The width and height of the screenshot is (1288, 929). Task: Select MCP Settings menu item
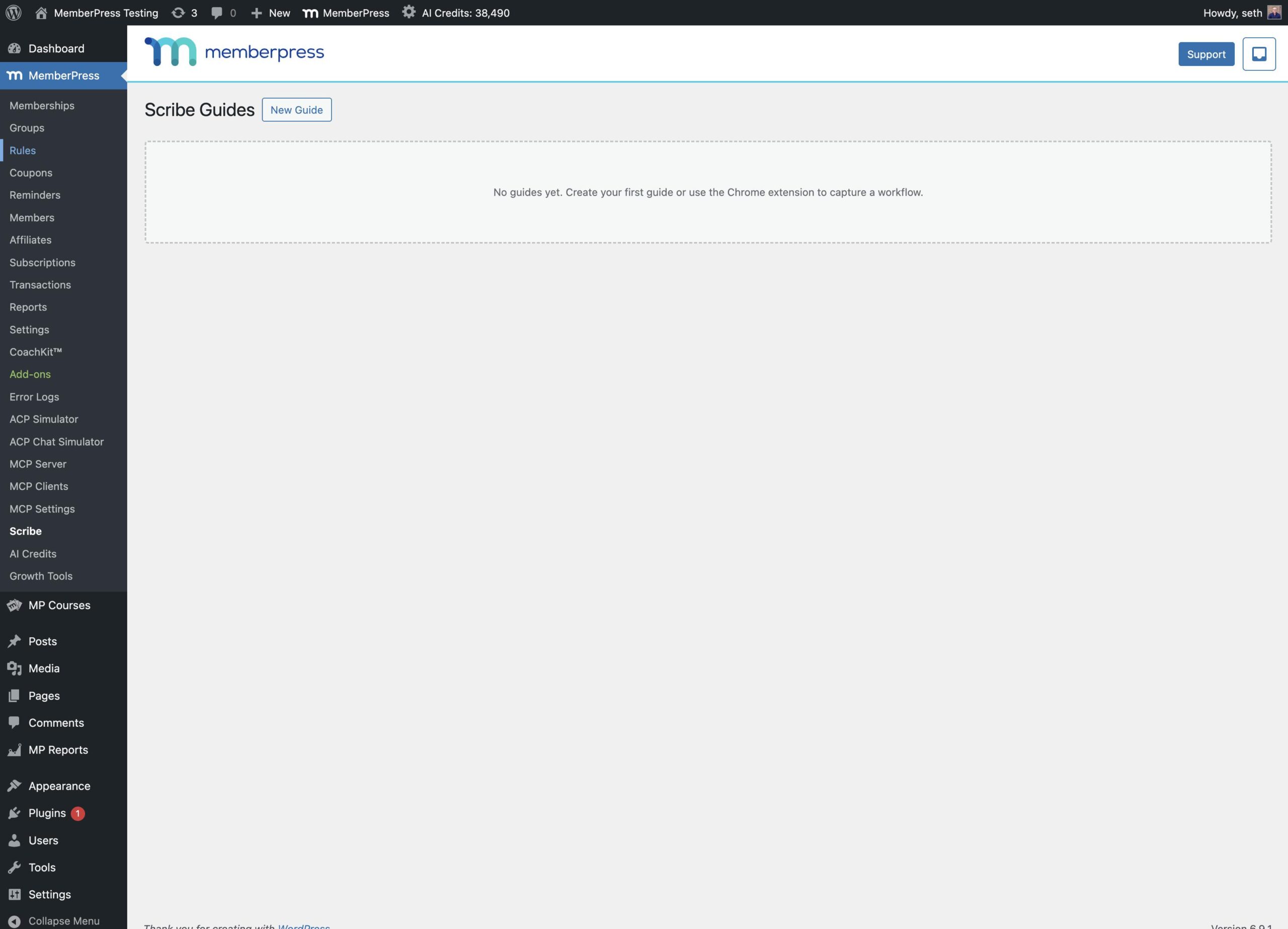click(x=42, y=509)
